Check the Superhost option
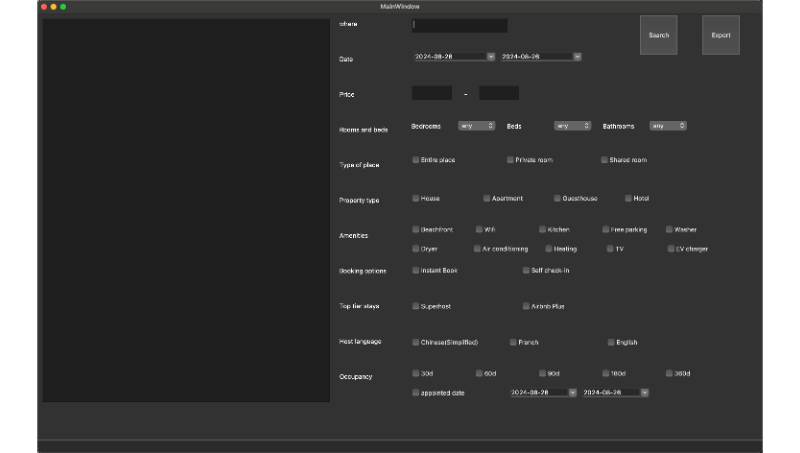800x453 pixels. pos(416,306)
